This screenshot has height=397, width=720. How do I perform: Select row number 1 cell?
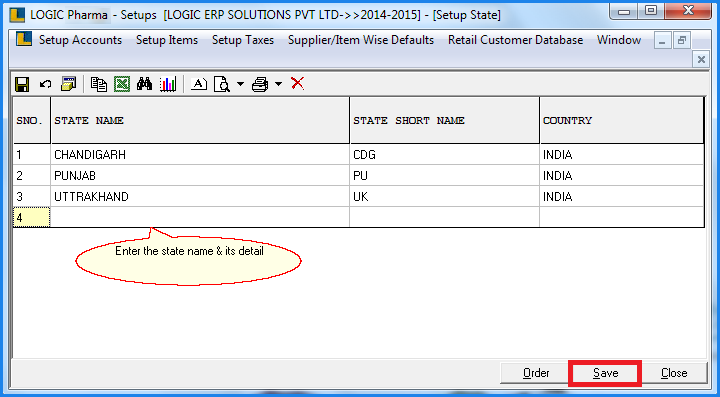[32, 155]
